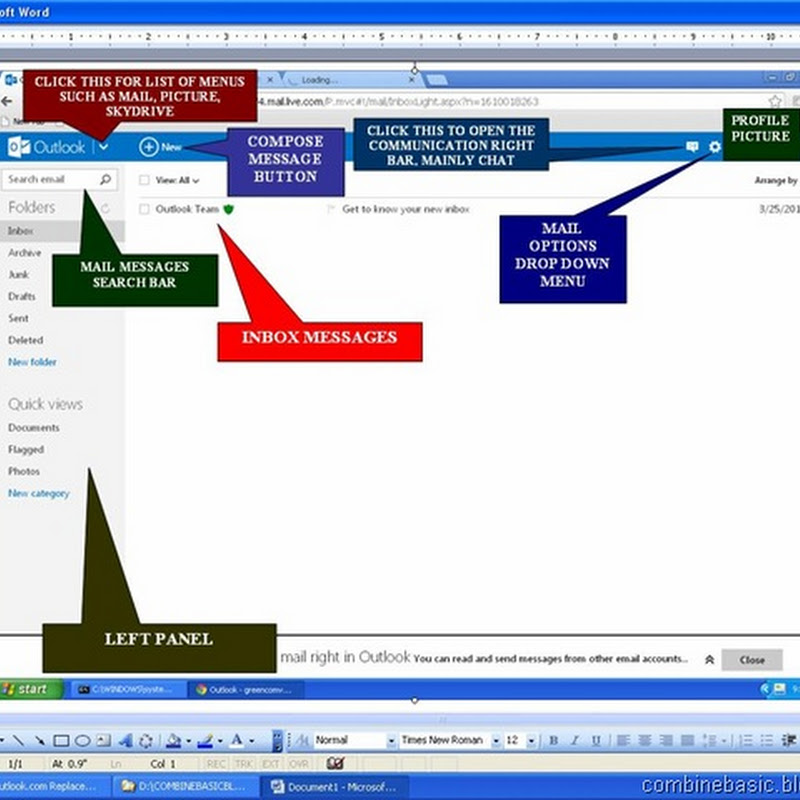800x800 pixels.
Task: Click the Windows start button
Action: [32, 689]
